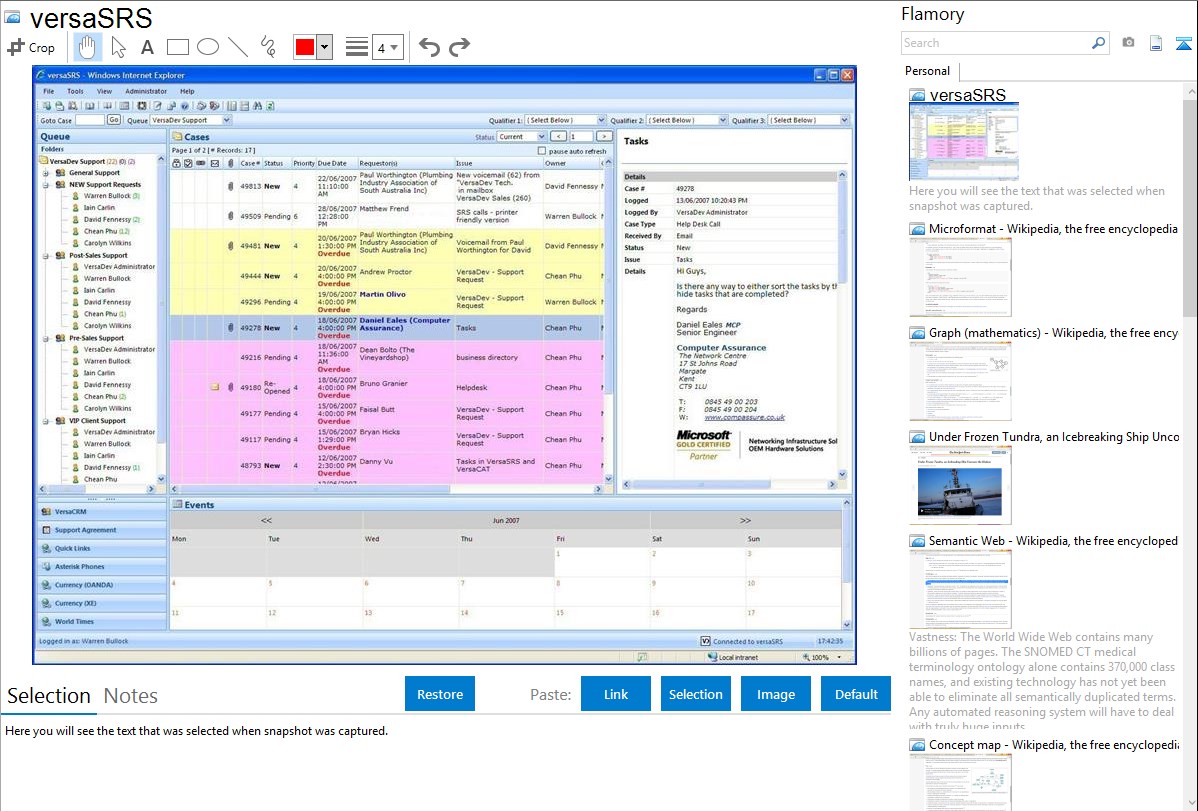Undo the last annotation
The image size is (1198, 811).
429,47
